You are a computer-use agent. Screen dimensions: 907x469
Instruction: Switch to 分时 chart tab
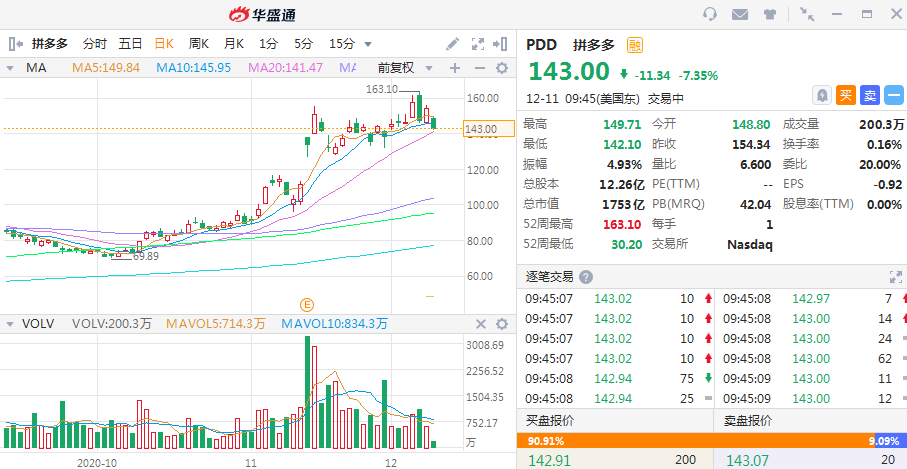point(95,44)
